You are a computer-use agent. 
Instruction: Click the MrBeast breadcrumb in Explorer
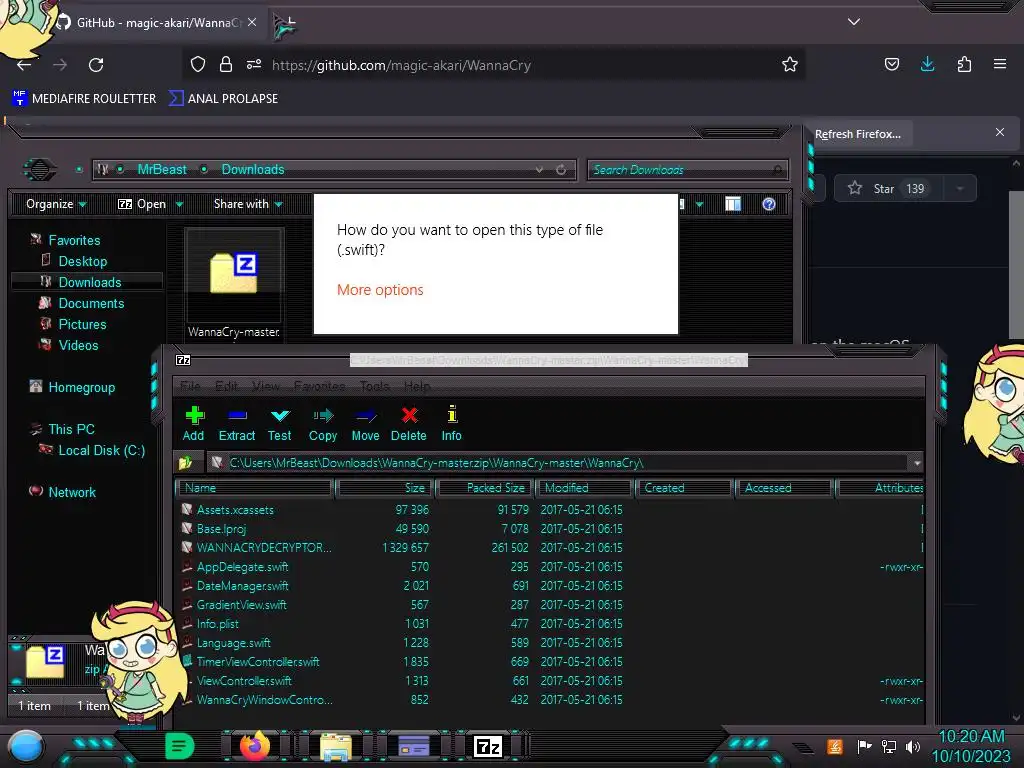(x=162, y=169)
